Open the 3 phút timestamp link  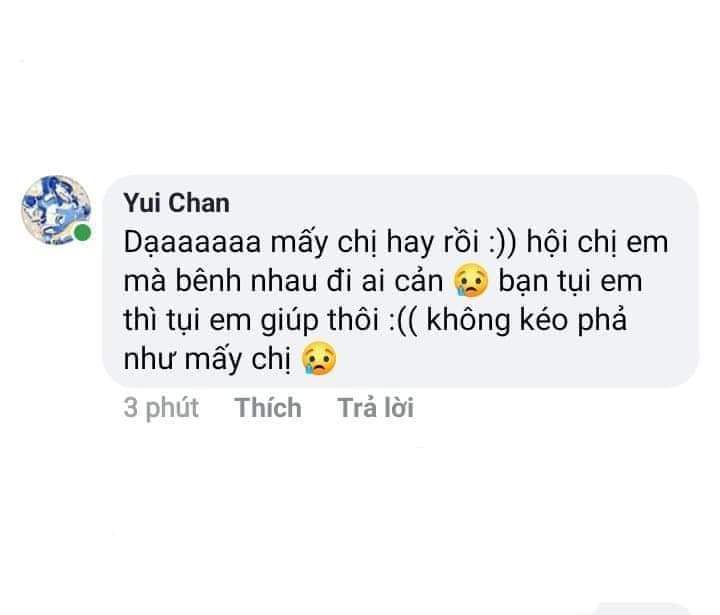coord(161,408)
